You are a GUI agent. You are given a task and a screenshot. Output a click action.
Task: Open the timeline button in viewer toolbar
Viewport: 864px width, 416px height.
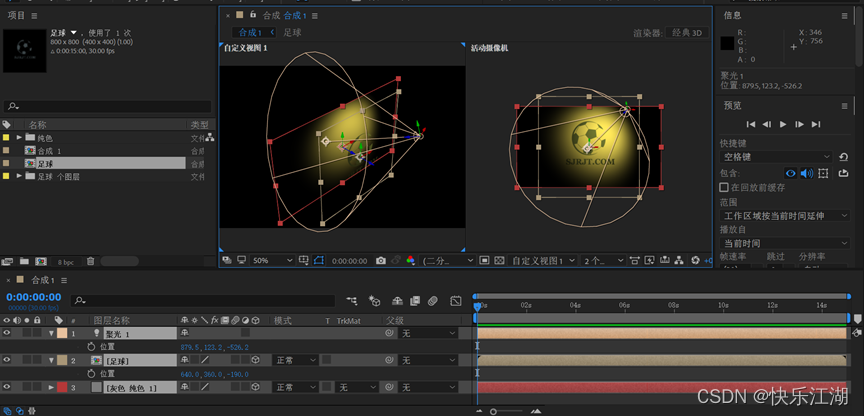point(664,260)
